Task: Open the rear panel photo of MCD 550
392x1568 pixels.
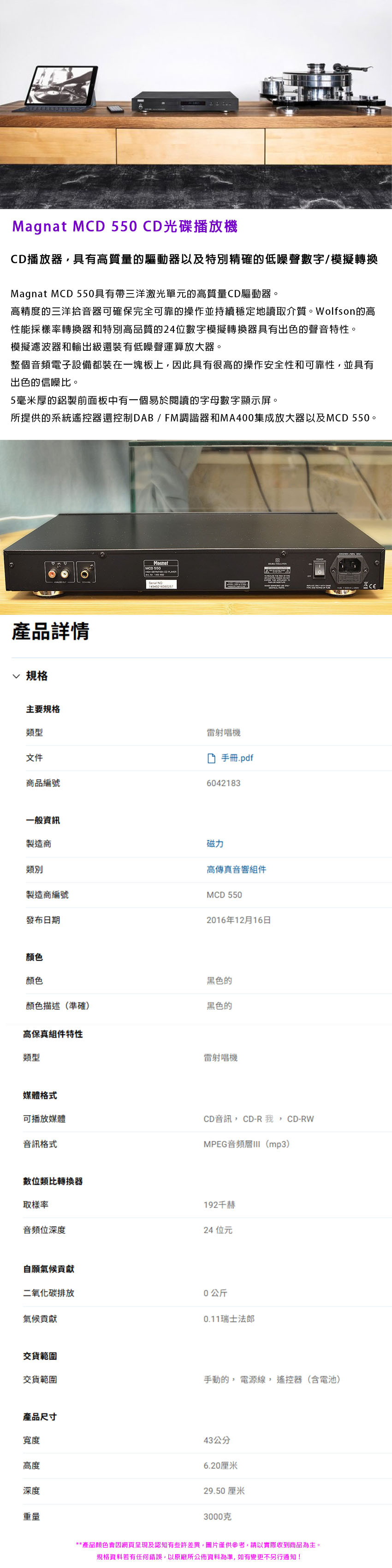Action: (x=196, y=527)
